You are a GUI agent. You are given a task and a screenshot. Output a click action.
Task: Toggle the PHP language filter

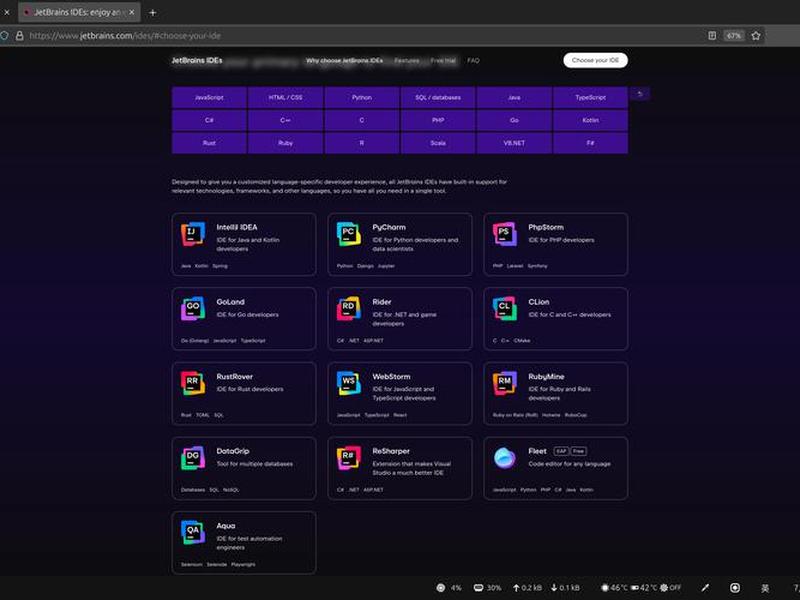click(438, 120)
